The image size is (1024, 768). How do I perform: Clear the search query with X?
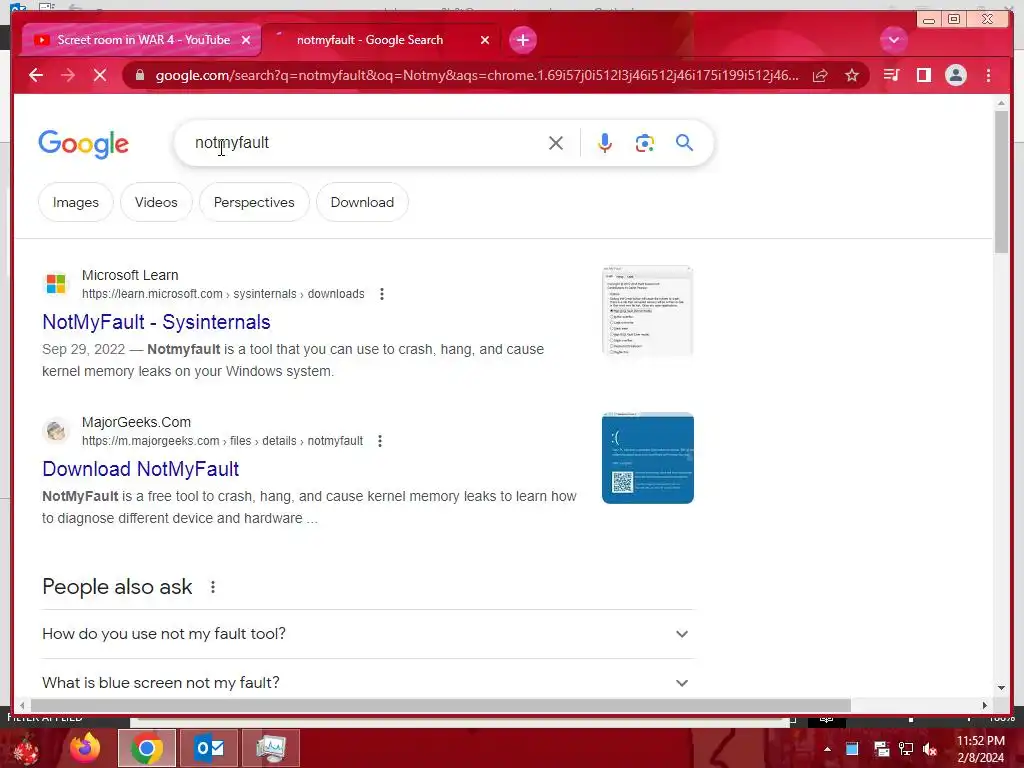(x=556, y=143)
